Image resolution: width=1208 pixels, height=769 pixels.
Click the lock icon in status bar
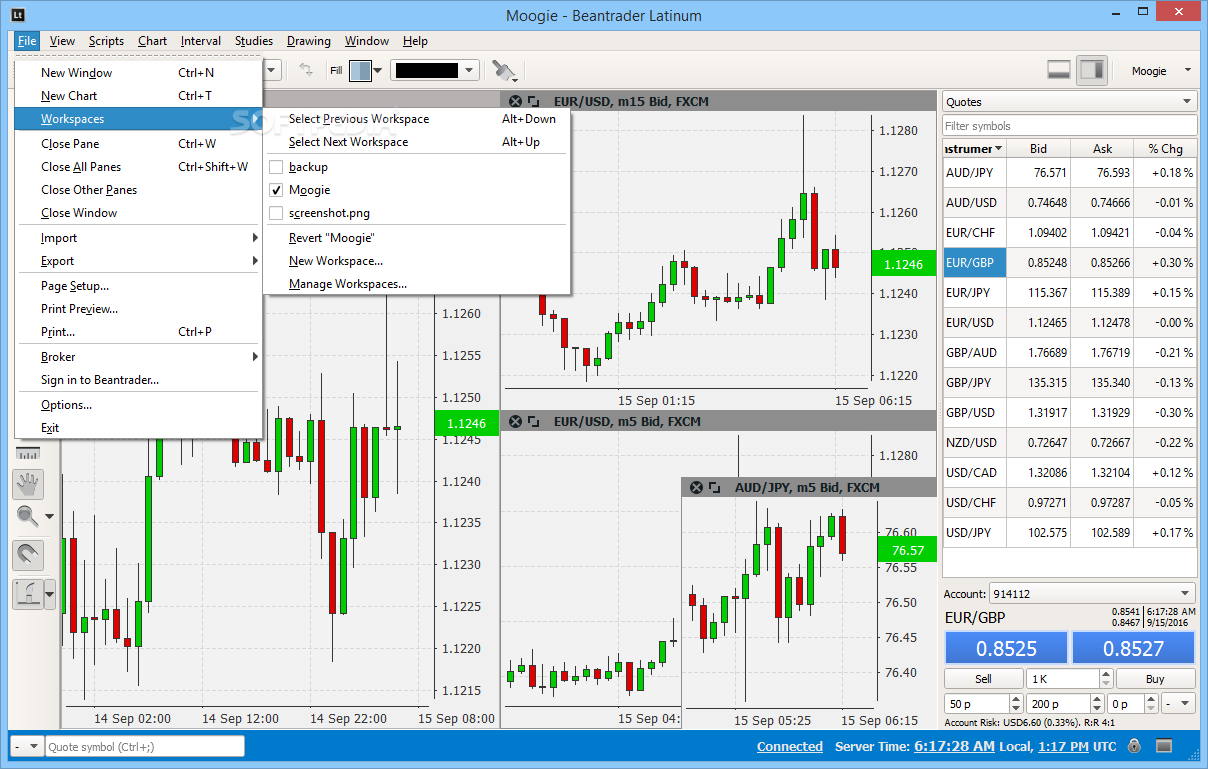(x=1134, y=746)
